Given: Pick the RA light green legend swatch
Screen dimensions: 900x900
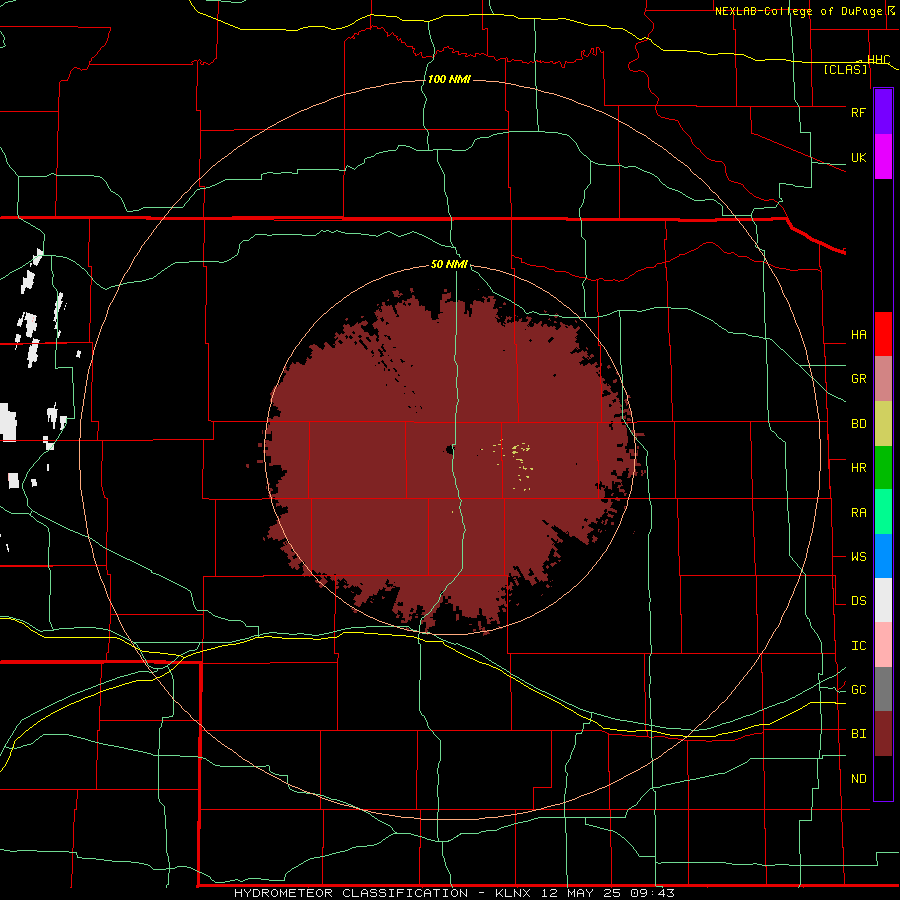Looking at the screenshot, I should tap(883, 512).
